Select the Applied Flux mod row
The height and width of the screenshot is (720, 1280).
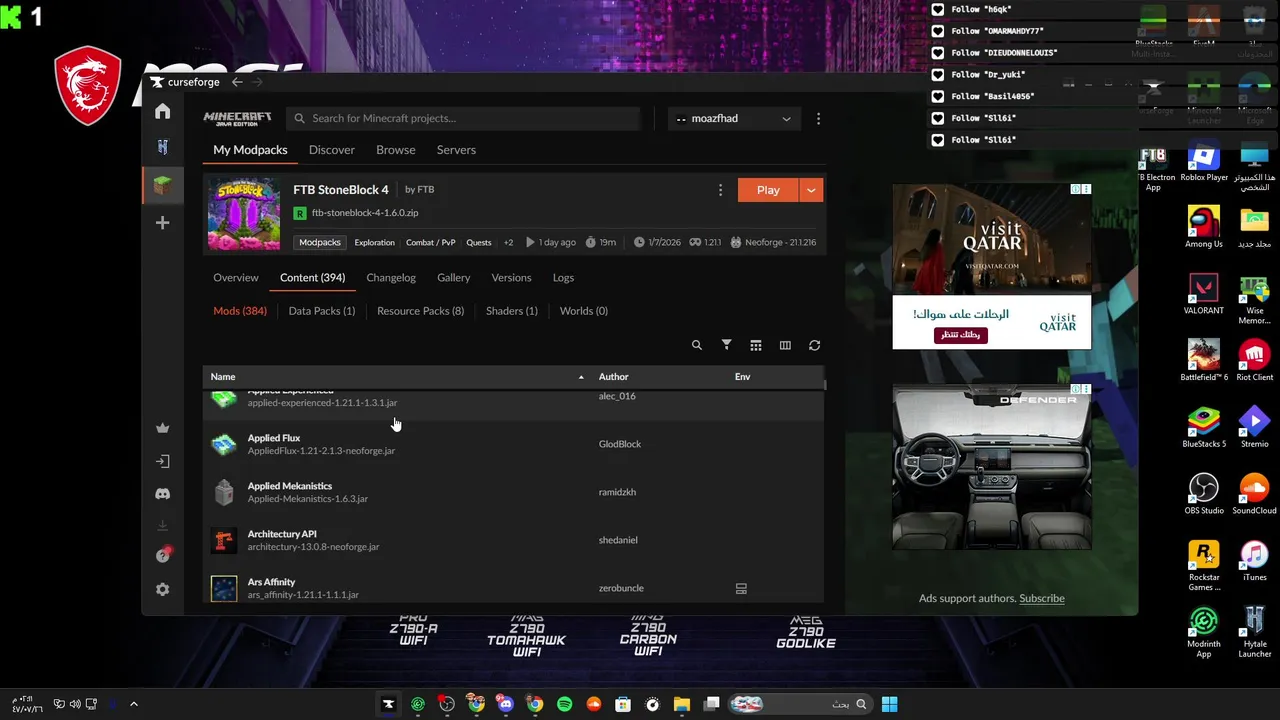pyautogui.click(x=513, y=444)
